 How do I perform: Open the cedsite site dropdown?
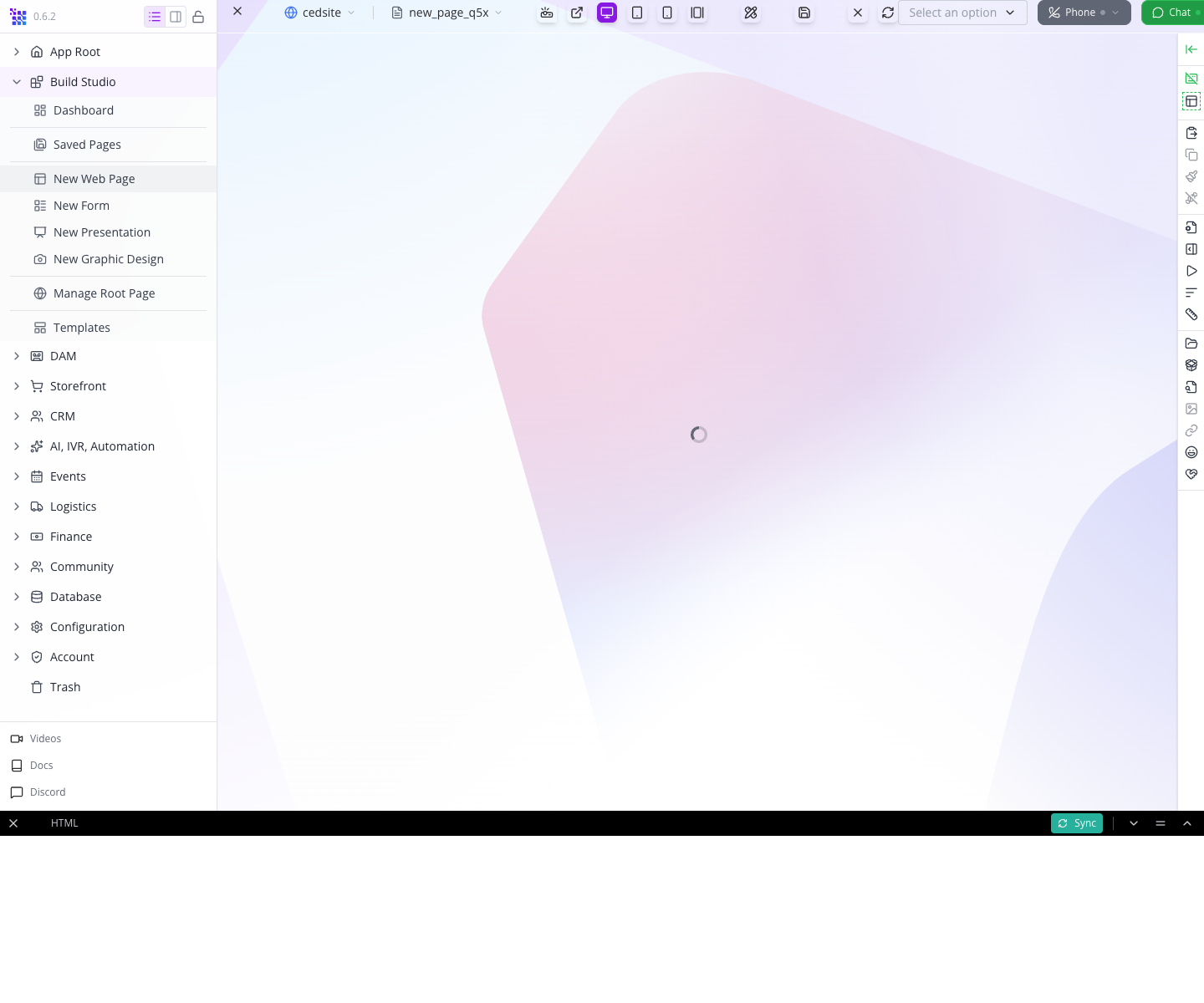click(x=320, y=13)
